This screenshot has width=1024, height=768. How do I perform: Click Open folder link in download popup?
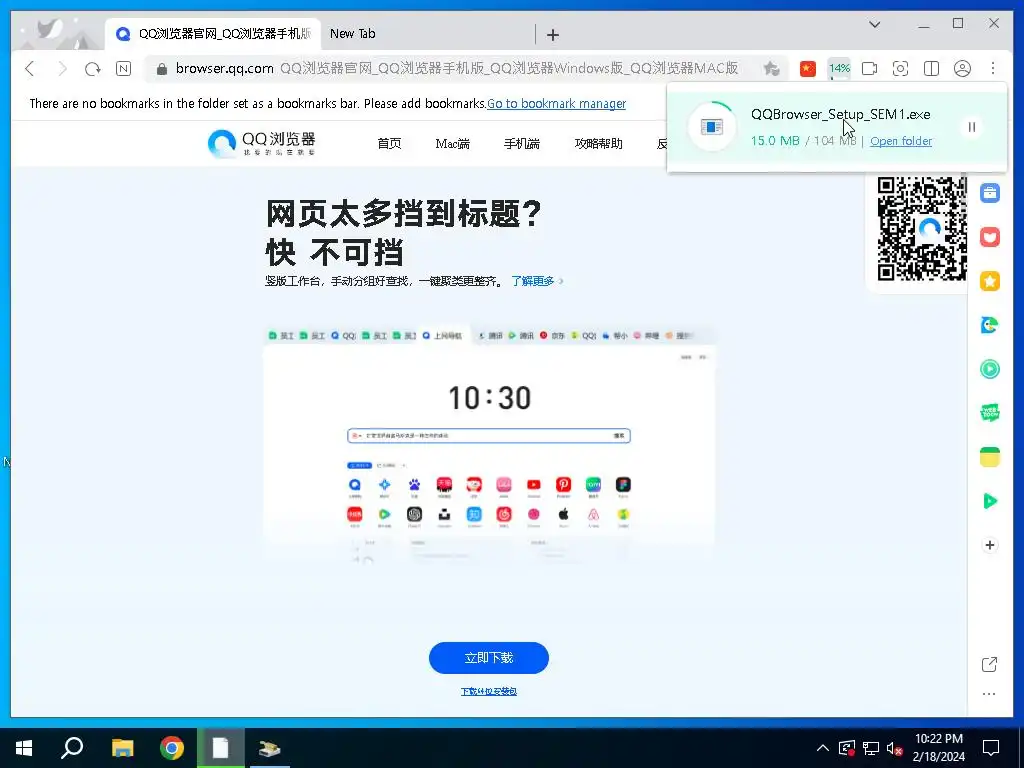pyautogui.click(x=901, y=141)
